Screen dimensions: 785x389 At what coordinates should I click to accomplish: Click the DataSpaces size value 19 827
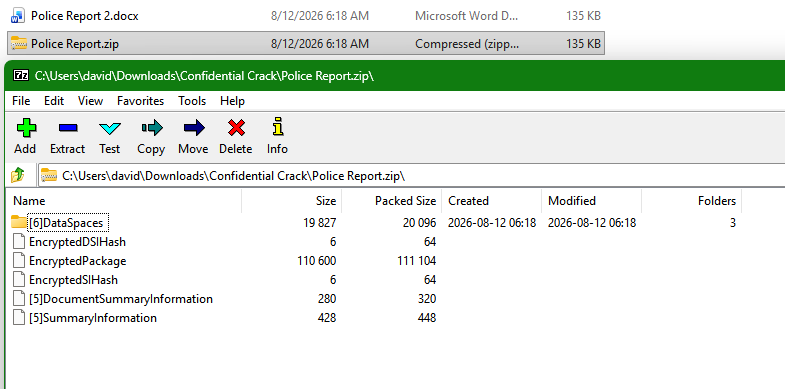click(x=320, y=223)
